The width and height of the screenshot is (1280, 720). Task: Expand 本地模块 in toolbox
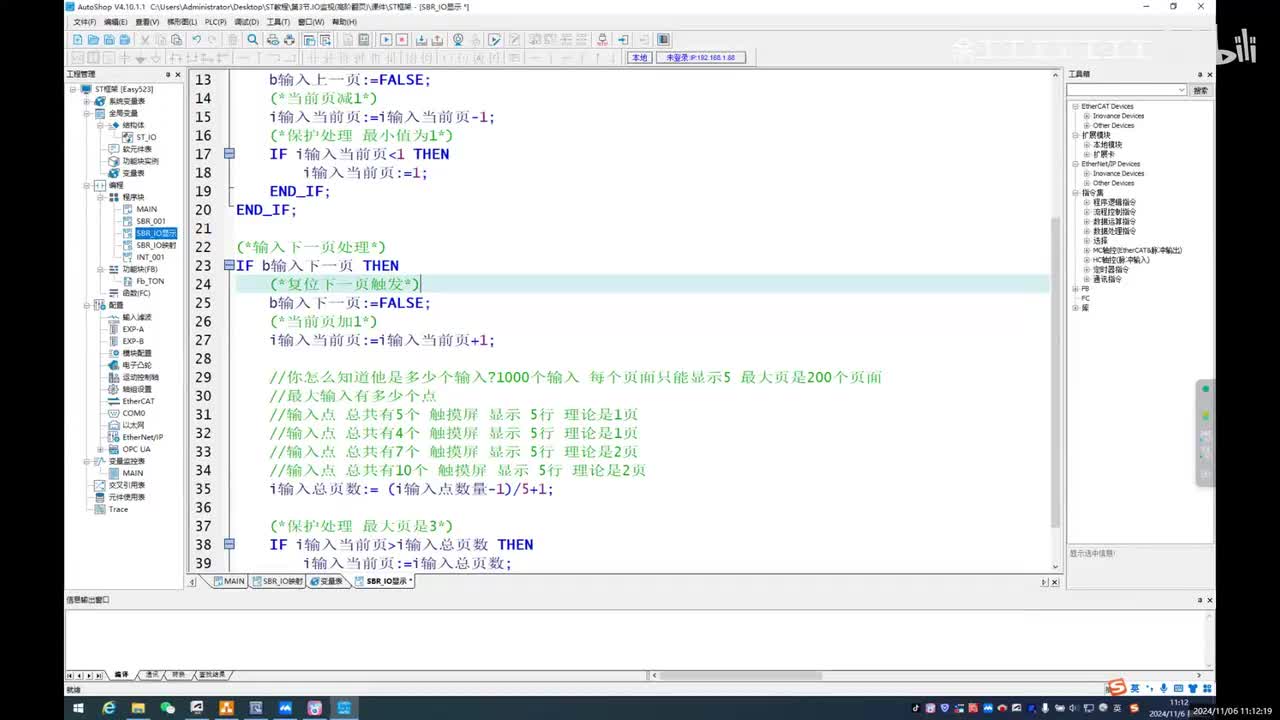click(1086, 145)
